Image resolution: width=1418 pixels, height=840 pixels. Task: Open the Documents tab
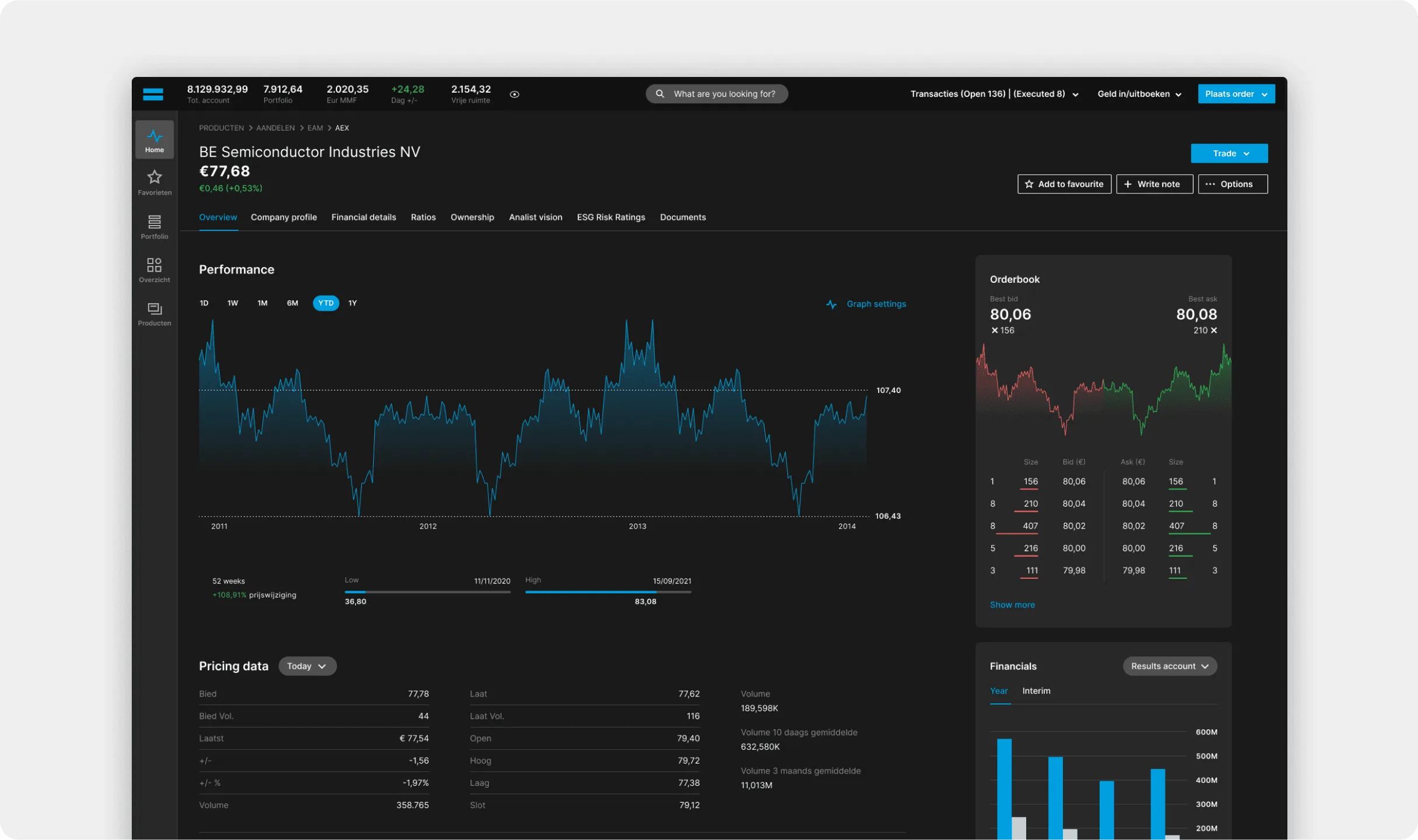[x=683, y=217]
